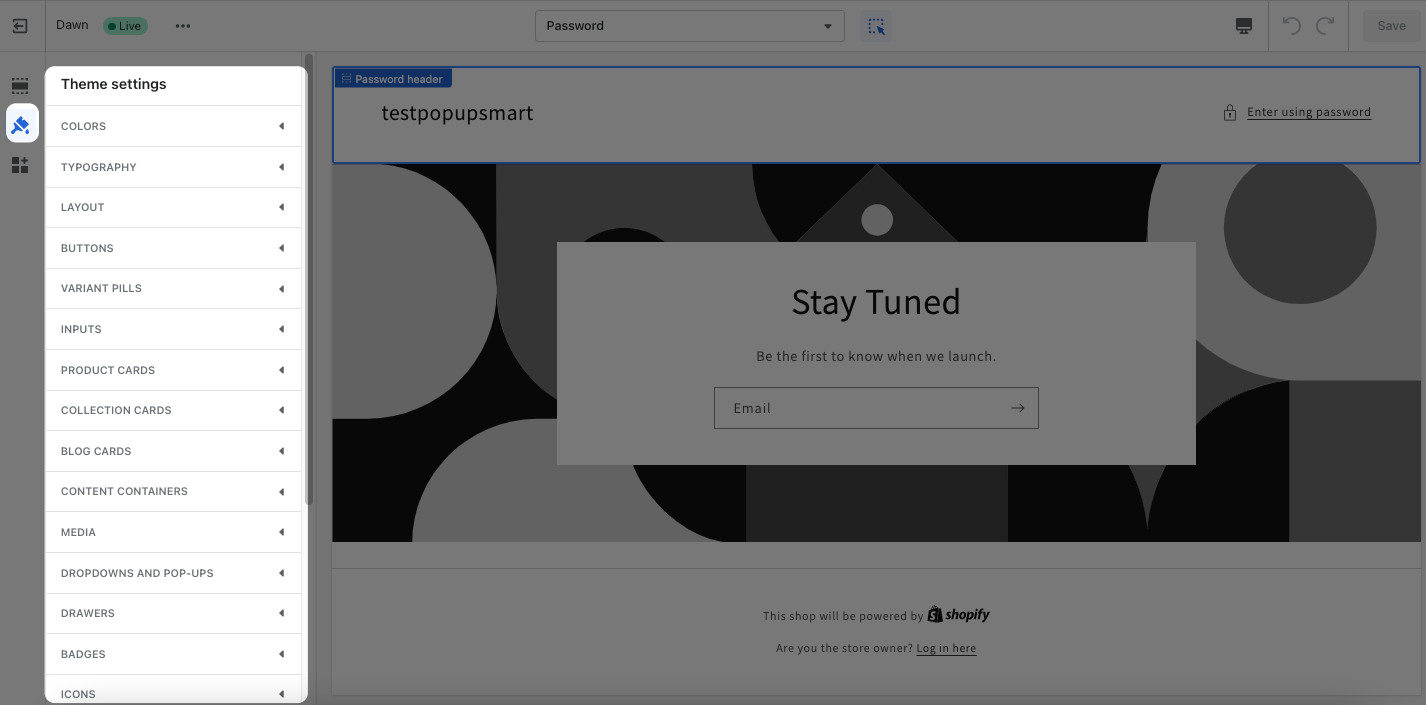Expand the COLORS settings section
This screenshot has height=705, width=1426.
tap(173, 126)
